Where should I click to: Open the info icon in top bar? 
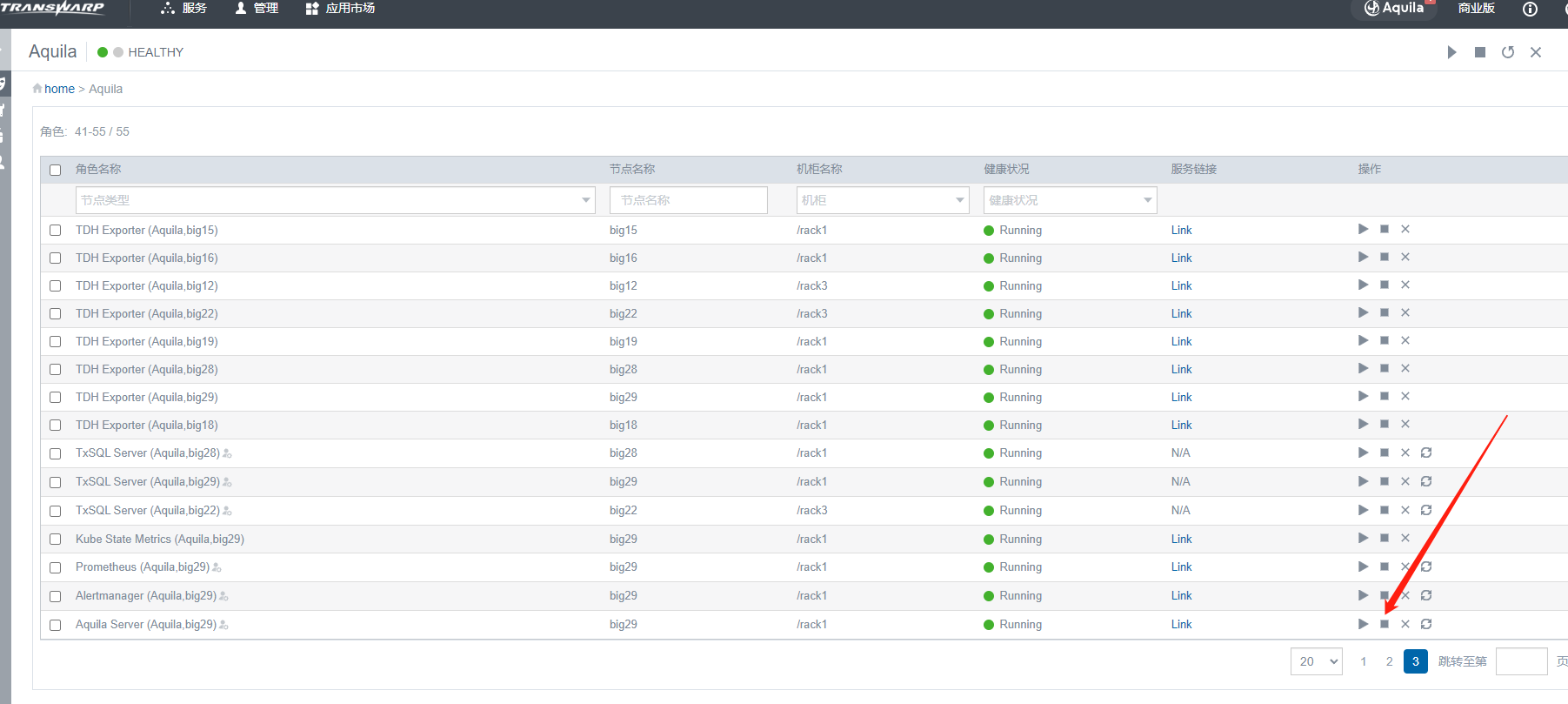[1530, 9]
